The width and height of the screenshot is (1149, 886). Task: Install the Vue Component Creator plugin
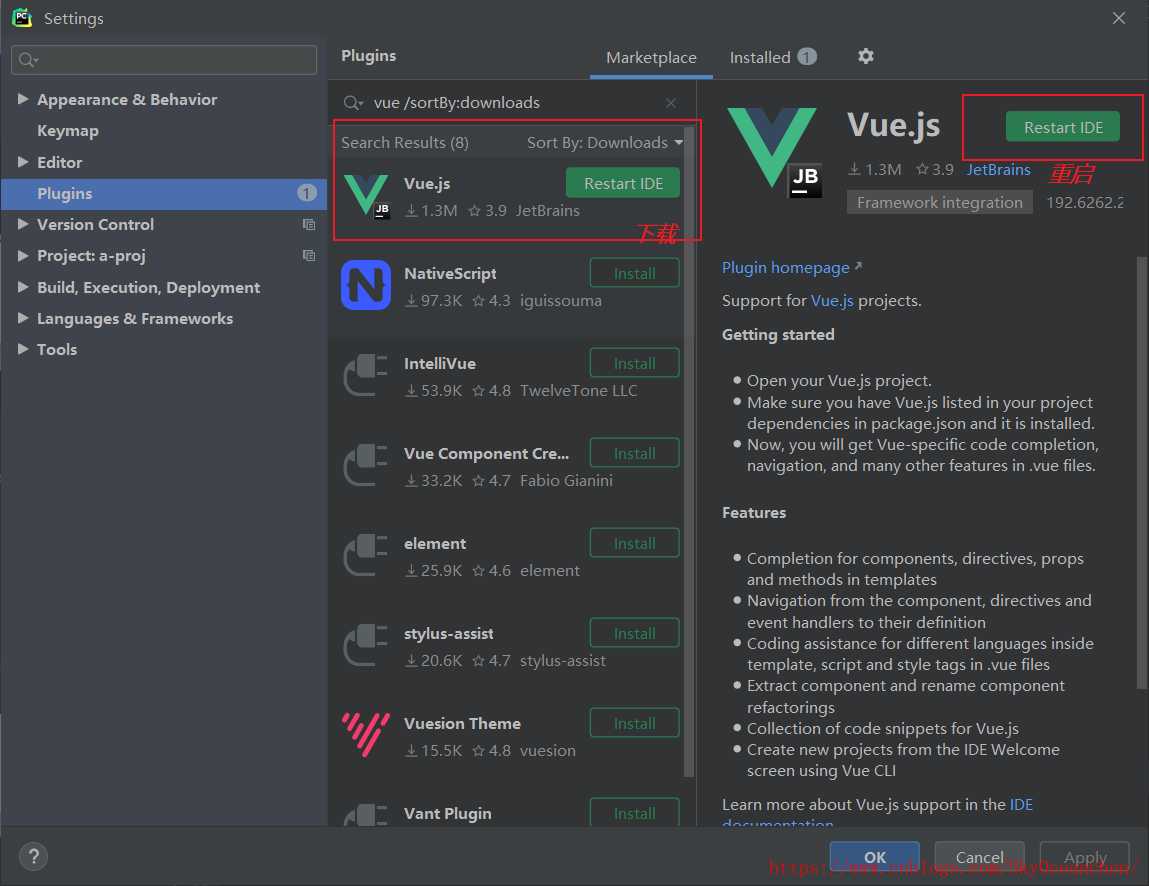pyautogui.click(x=634, y=454)
